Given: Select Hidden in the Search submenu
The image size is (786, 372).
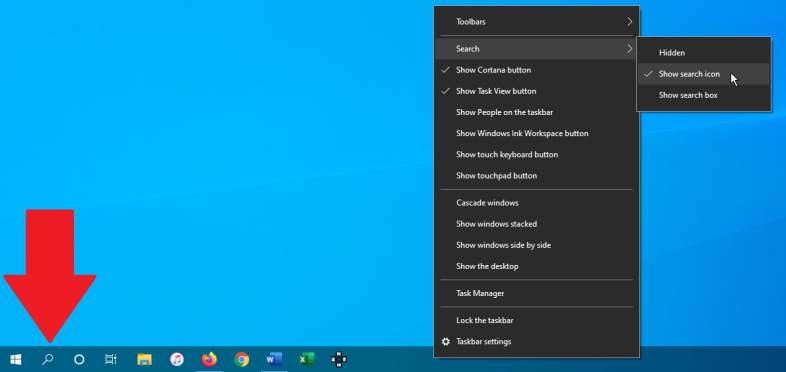Looking at the screenshot, I should (704, 53).
